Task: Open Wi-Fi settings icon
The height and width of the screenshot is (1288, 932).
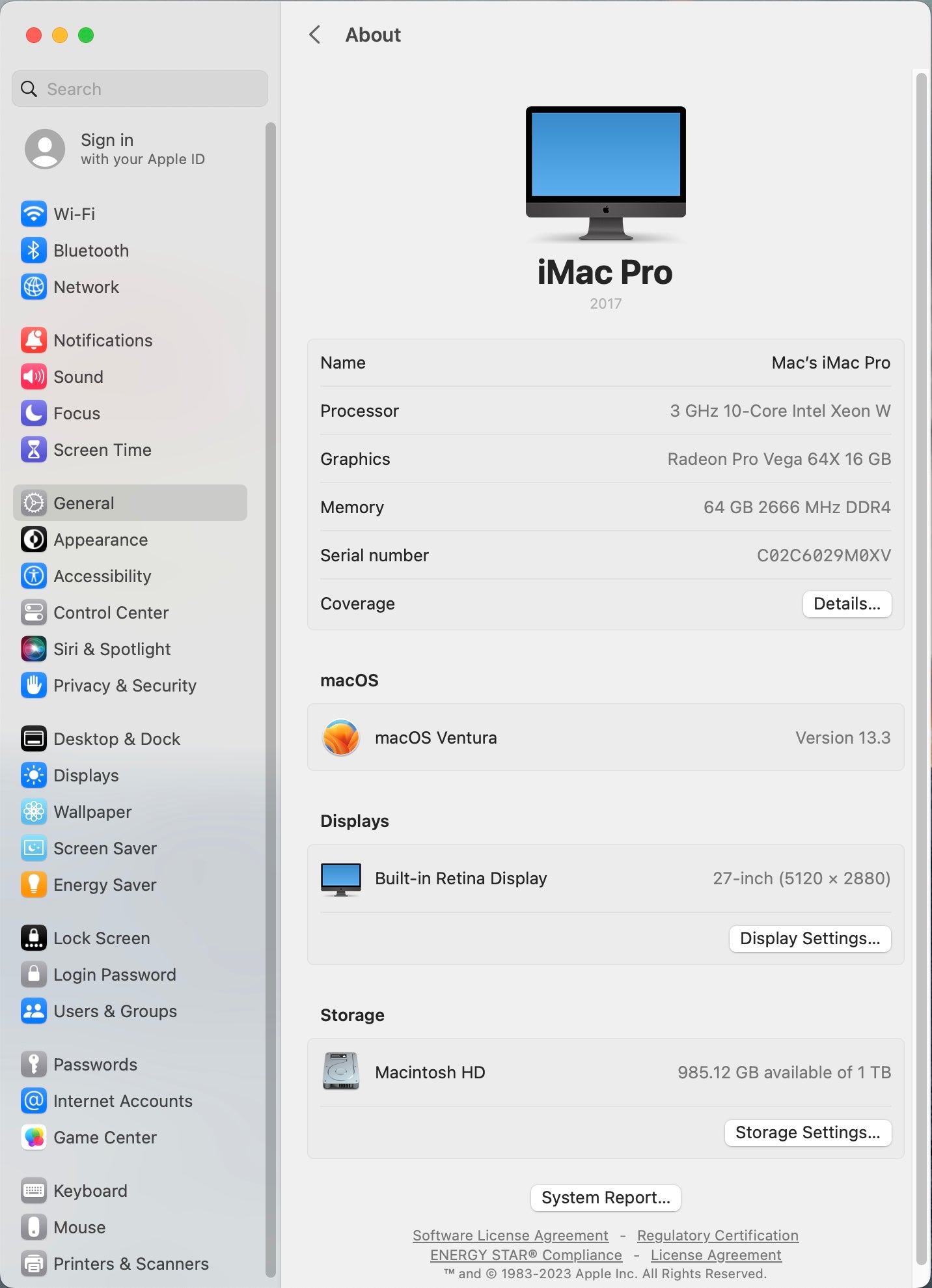Action: click(x=34, y=214)
